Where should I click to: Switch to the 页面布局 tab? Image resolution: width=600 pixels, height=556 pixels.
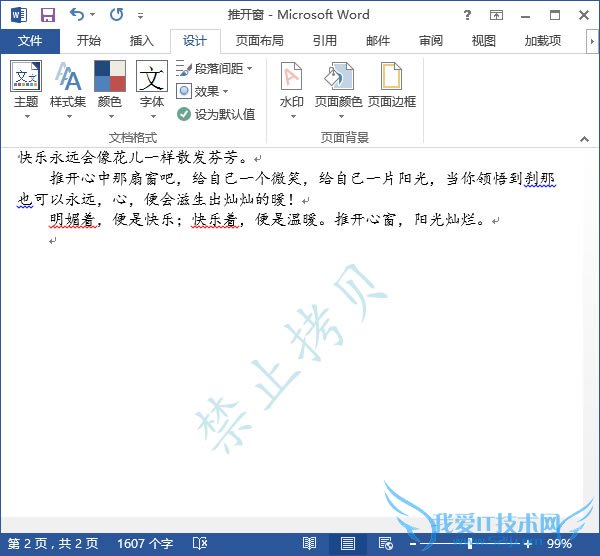point(259,41)
